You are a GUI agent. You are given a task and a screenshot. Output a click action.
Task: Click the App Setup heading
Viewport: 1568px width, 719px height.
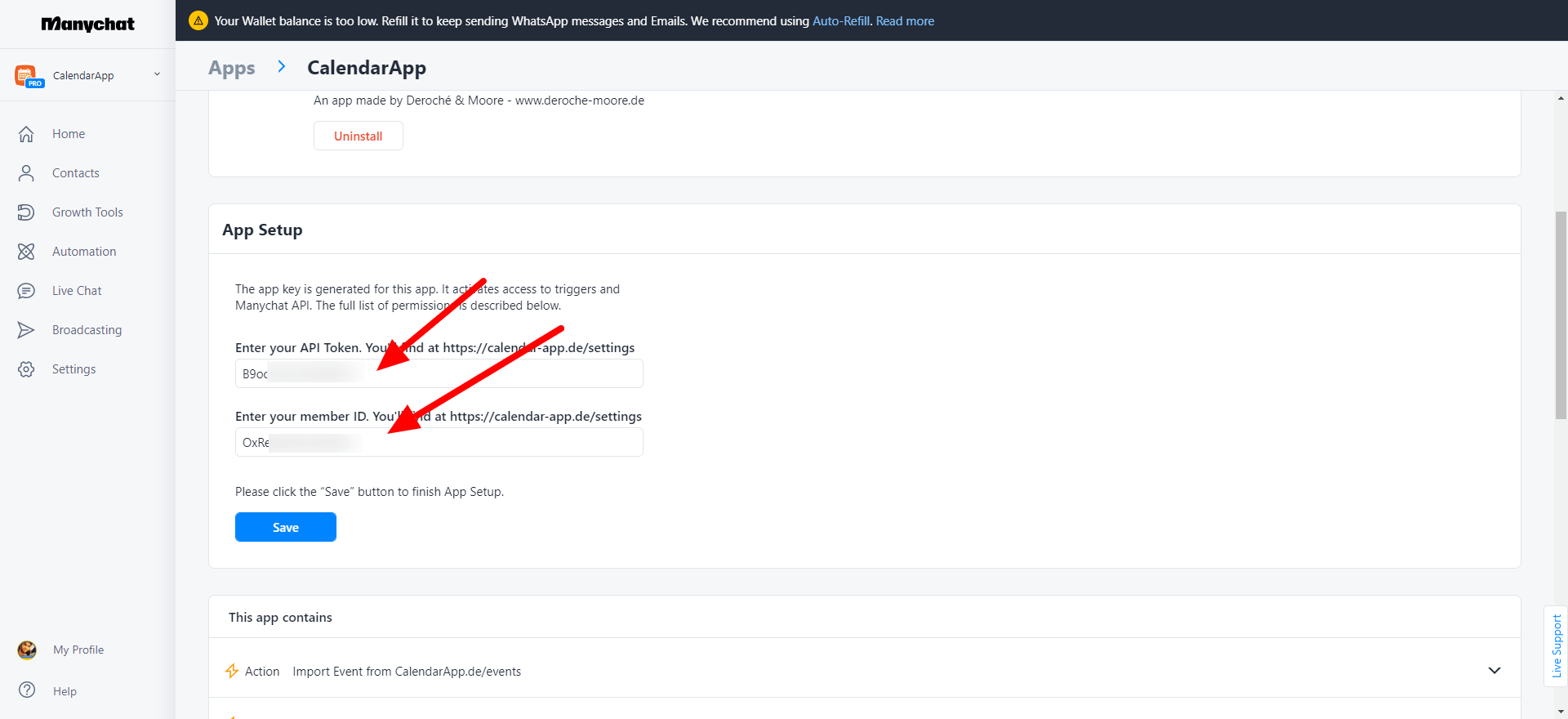tap(262, 230)
